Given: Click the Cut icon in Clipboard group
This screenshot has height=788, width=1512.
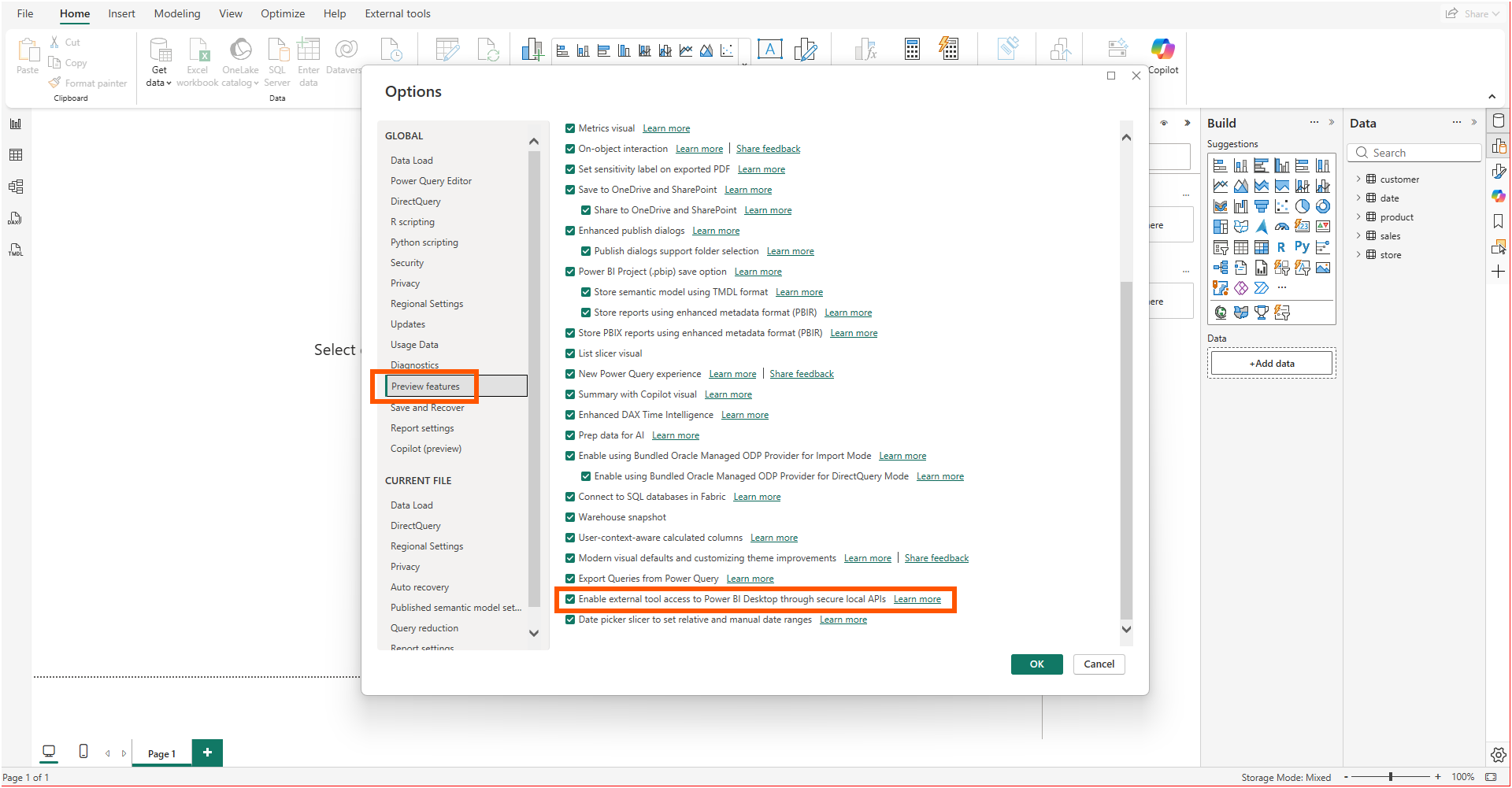Looking at the screenshot, I should tap(55, 43).
